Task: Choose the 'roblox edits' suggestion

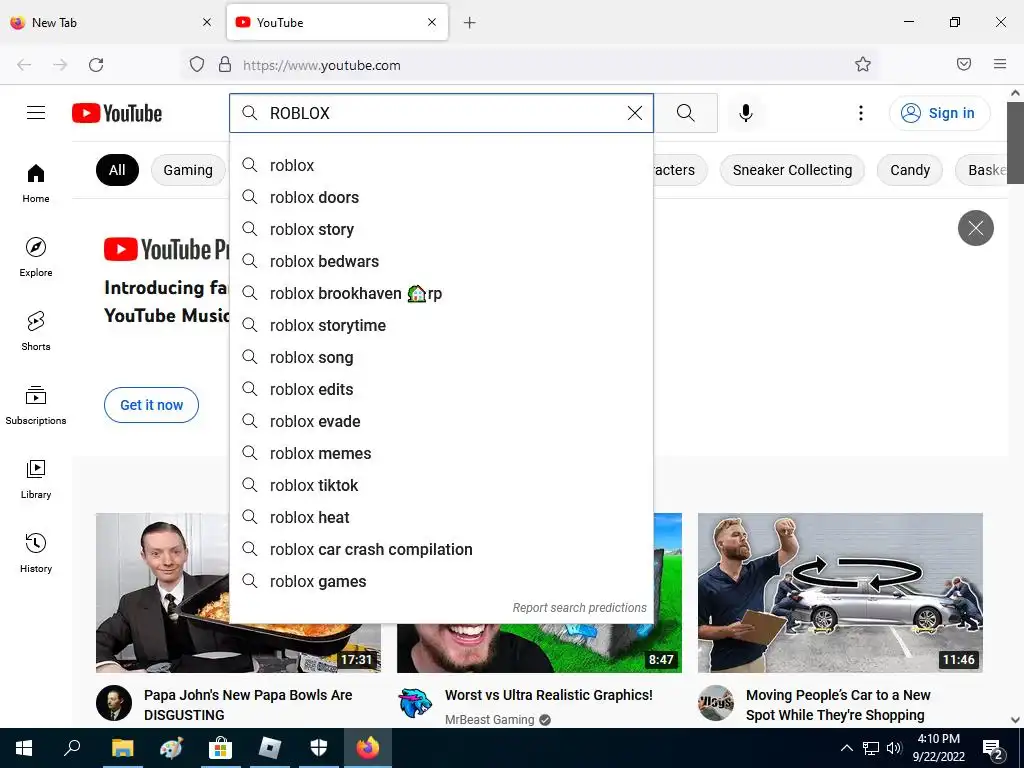Action: click(x=441, y=389)
